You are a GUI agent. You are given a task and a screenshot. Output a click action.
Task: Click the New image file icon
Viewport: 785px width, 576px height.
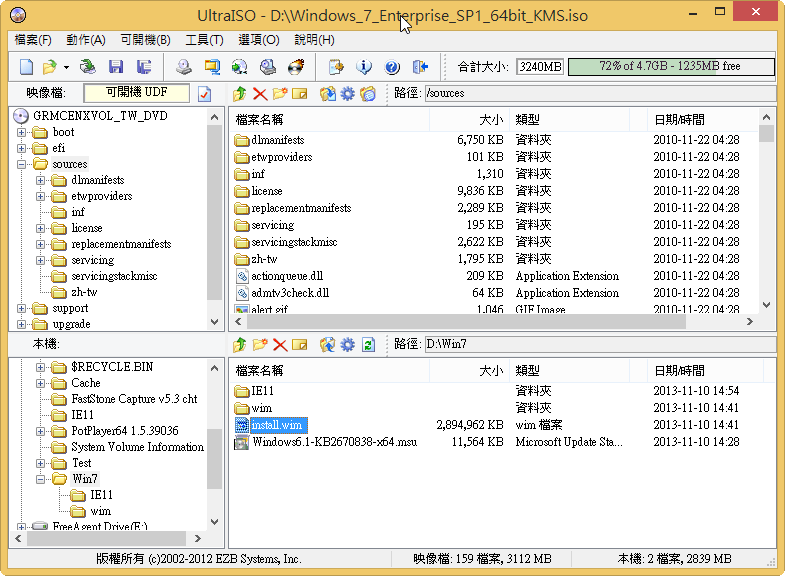click(27, 67)
